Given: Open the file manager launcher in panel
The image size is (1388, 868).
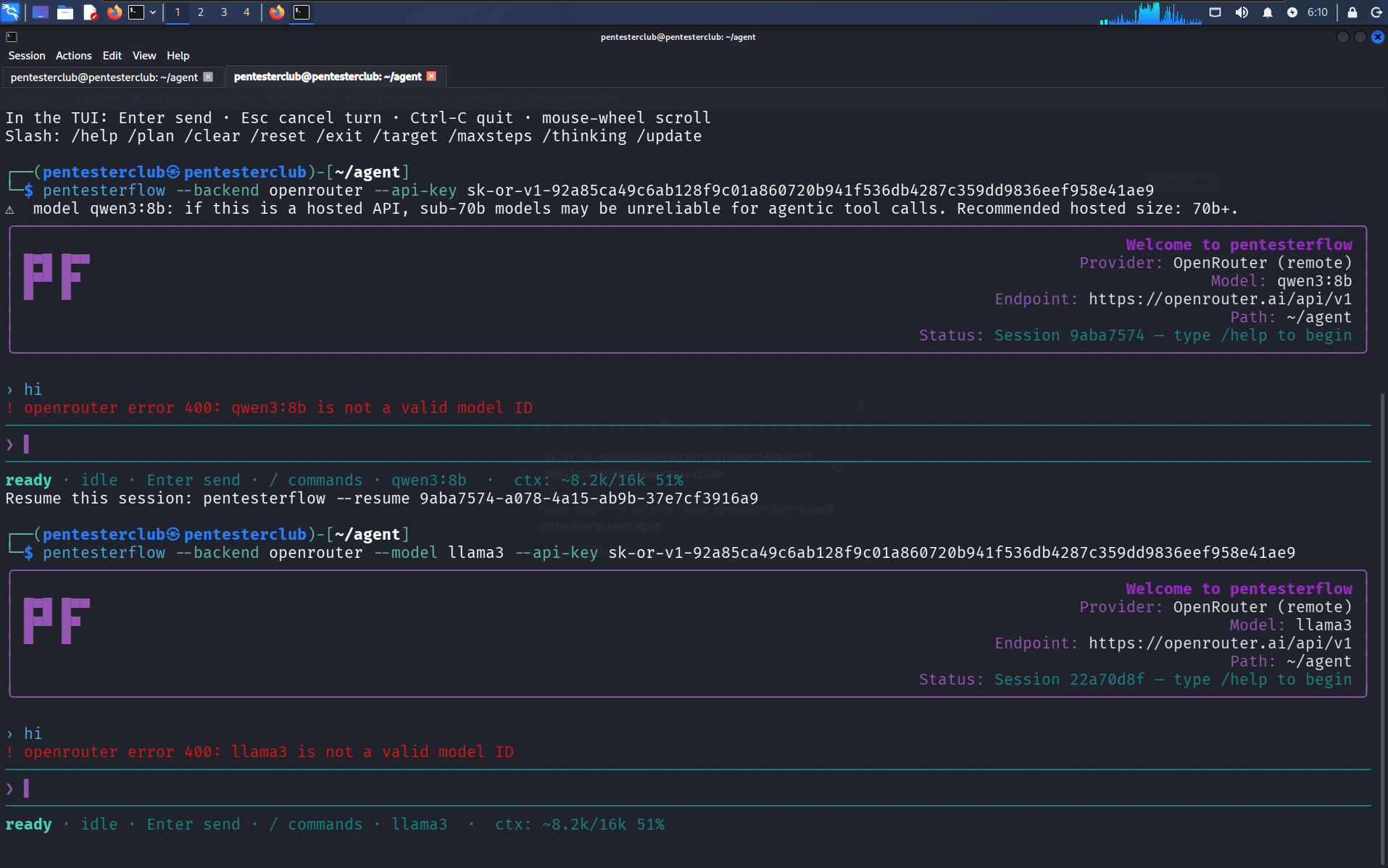Looking at the screenshot, I should coord(65,12).
